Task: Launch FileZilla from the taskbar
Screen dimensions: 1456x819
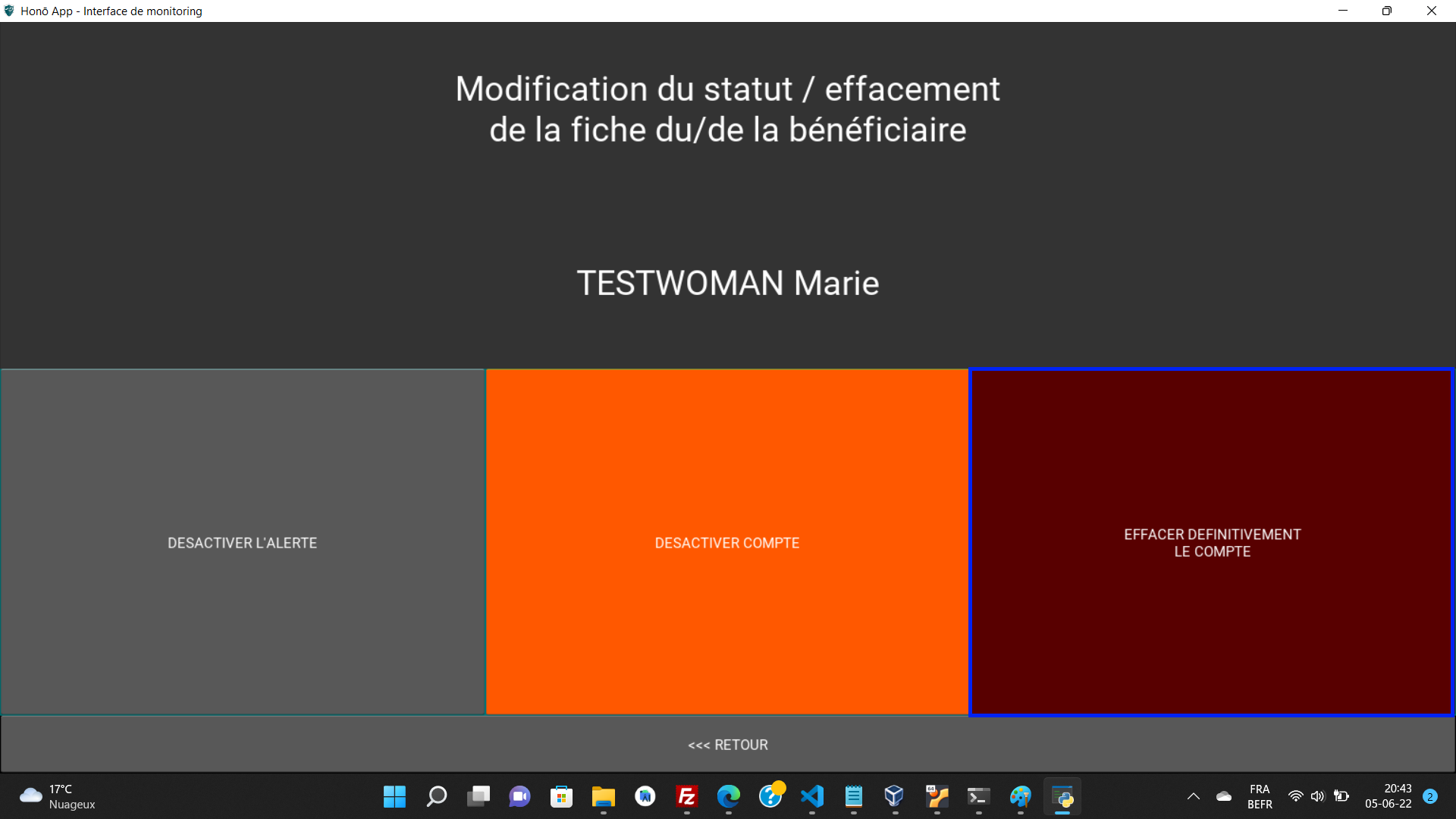Action: 686,796
